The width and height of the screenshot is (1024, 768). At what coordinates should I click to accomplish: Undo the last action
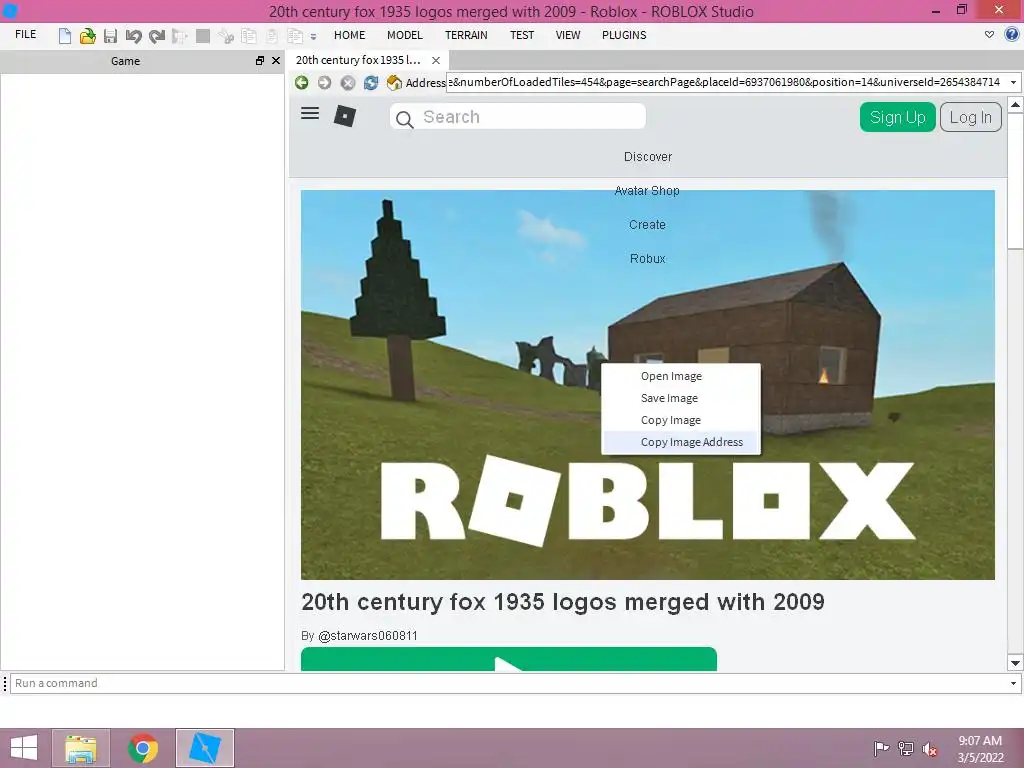(133, 36)
